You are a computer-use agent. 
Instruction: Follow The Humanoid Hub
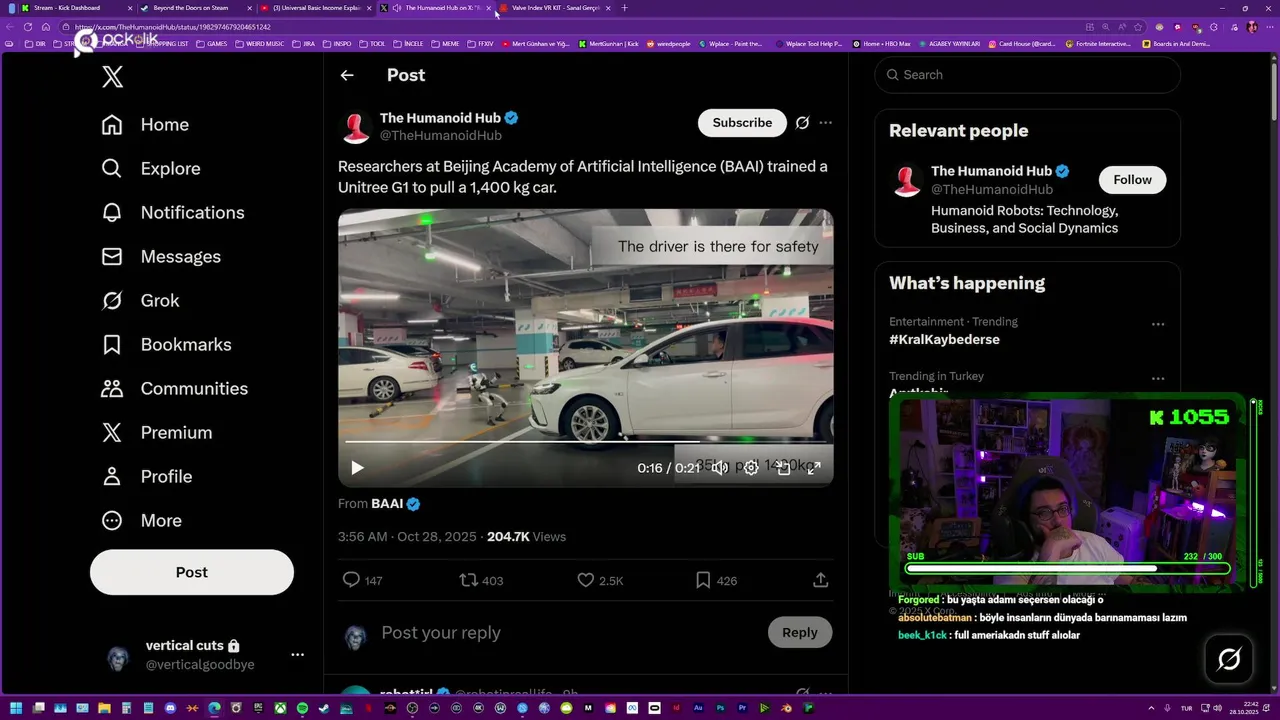1132,179
